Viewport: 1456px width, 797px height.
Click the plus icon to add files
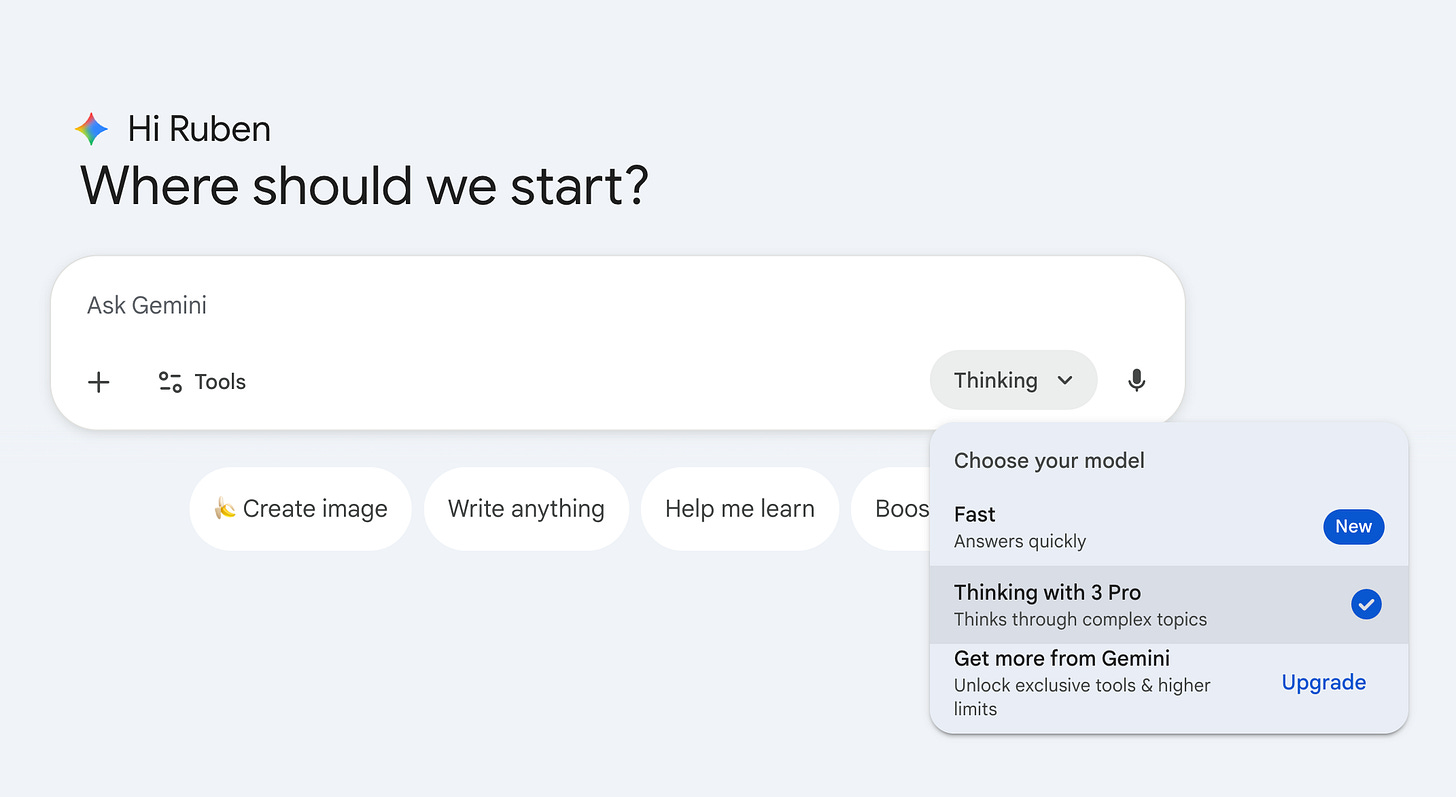(x=98, y=382)
